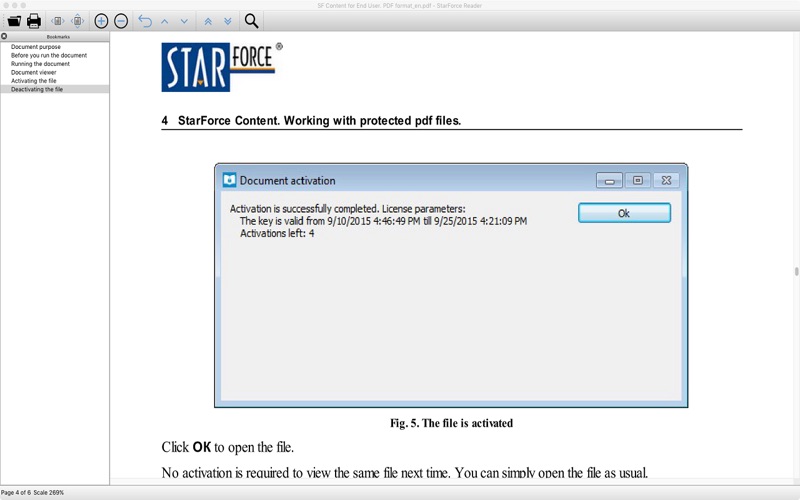The height and width of the screenshot is (500, 800).
Task: Click "Activations left: 4" text in figure
Action: click(x=277, y=233)
